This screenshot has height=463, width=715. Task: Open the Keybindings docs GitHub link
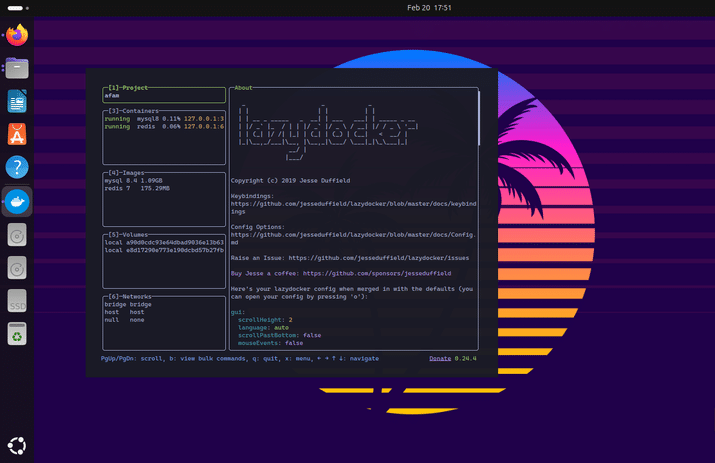click(353, 208)
